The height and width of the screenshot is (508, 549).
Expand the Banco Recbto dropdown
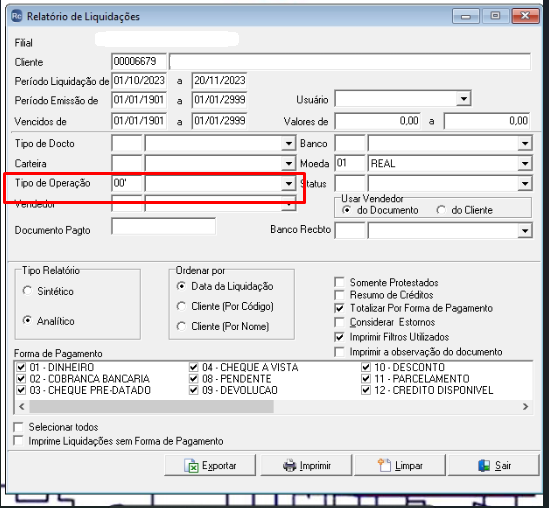click(525, 230)
